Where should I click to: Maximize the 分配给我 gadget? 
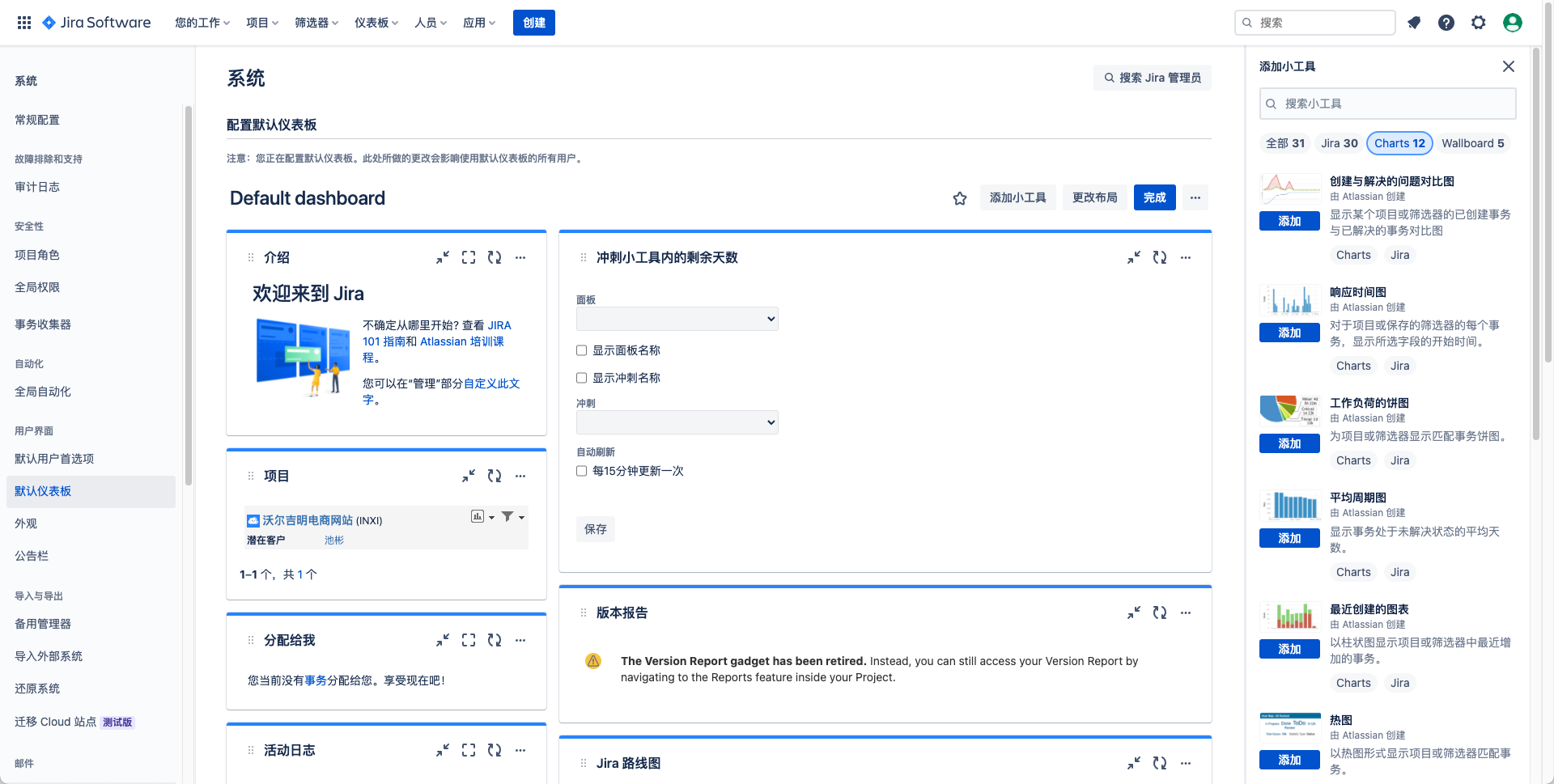469,640
